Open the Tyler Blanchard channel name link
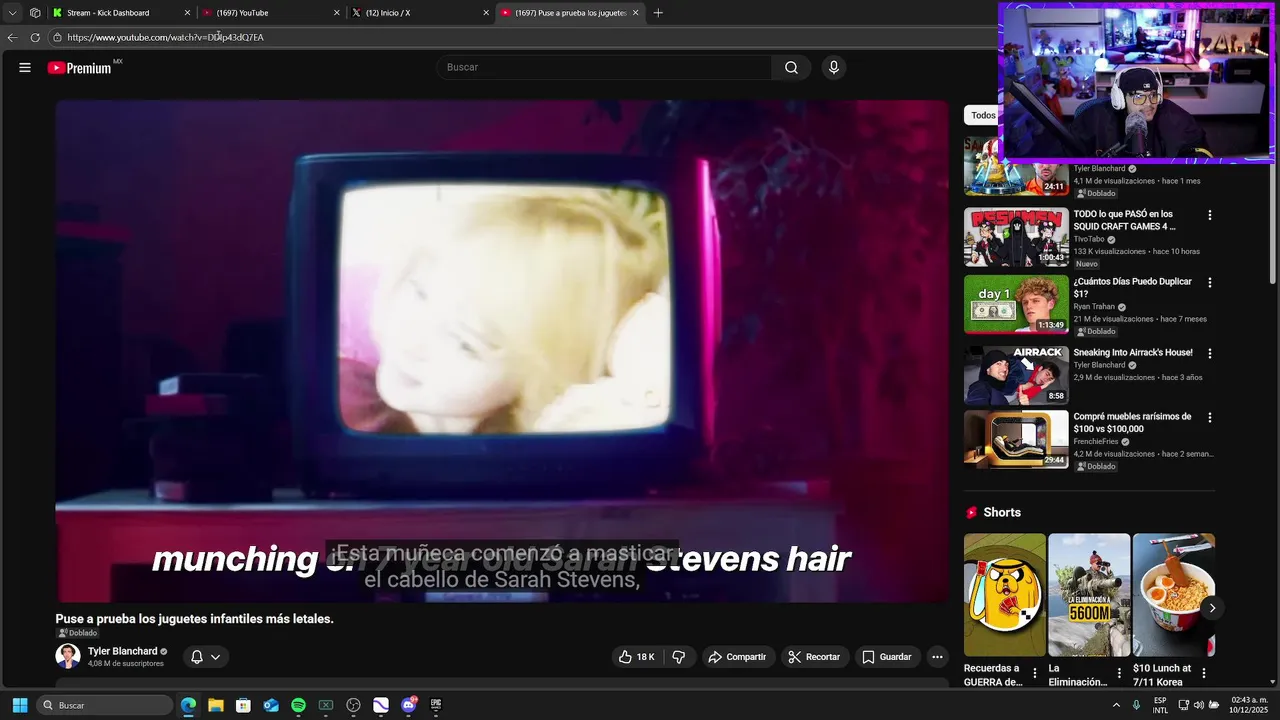 coord(123,651)
